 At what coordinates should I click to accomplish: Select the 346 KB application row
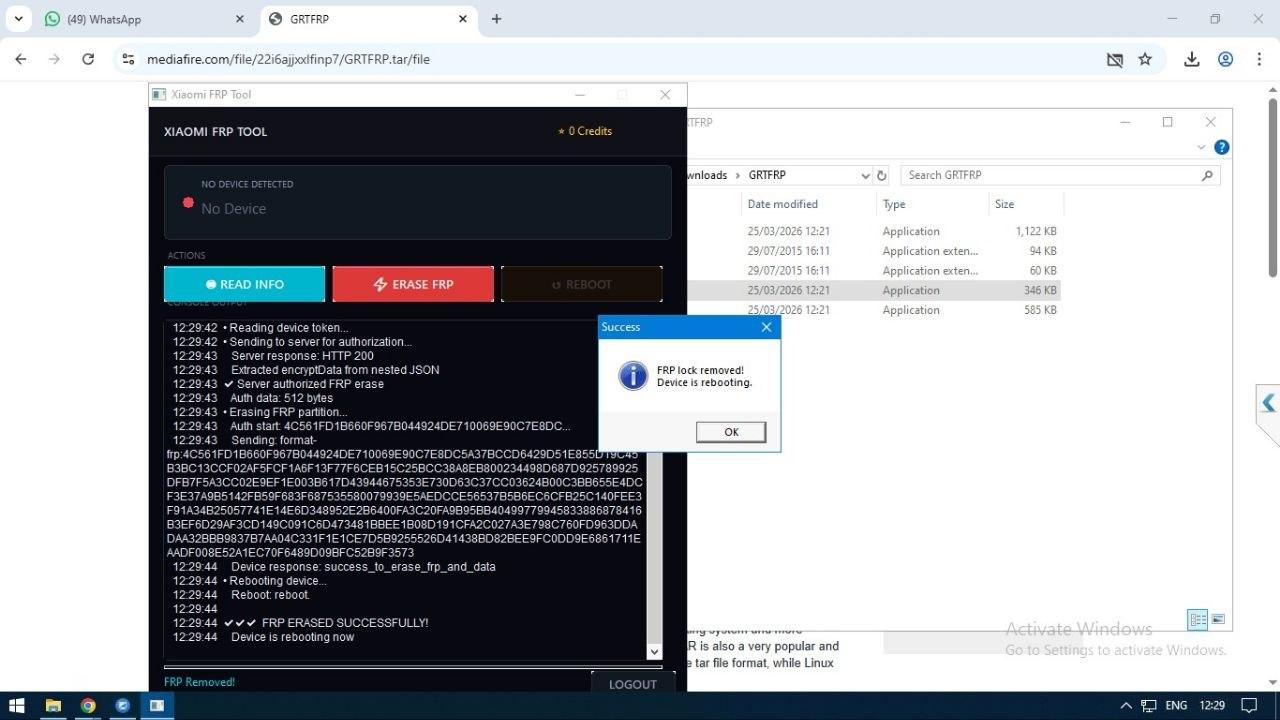pyautogui.click(x=874, y=290)
